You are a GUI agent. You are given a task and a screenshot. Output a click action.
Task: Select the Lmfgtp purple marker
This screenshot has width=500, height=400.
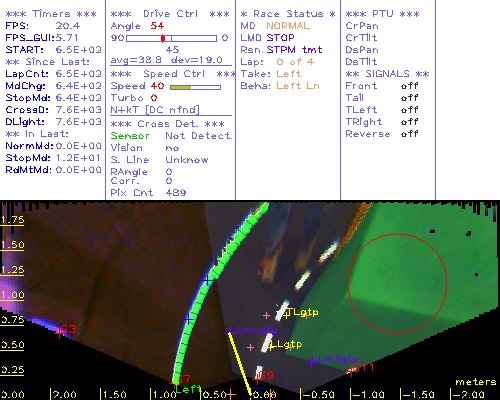pos(312,361)
